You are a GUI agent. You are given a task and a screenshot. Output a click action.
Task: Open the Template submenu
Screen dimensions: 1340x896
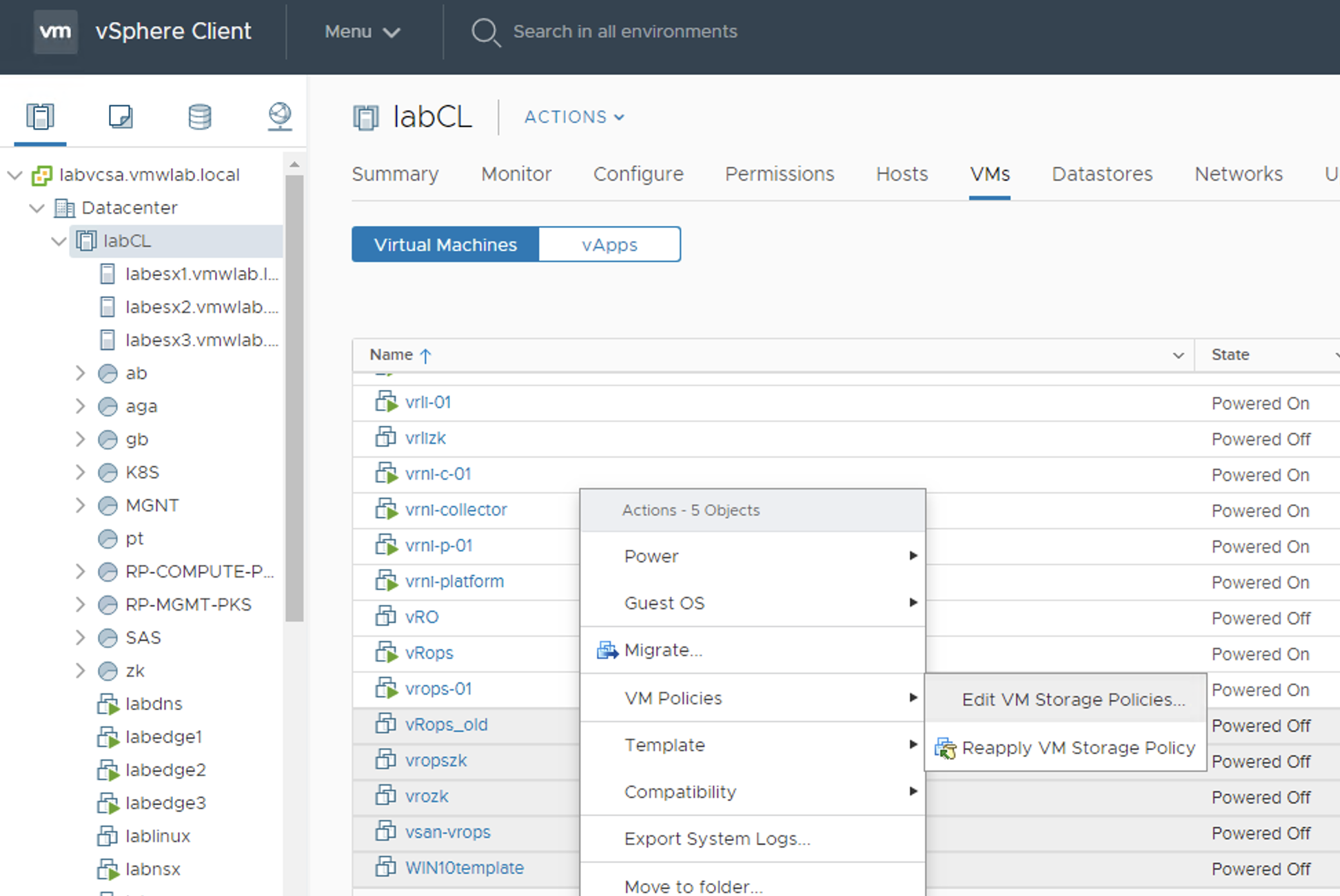(x=753, y=745)
